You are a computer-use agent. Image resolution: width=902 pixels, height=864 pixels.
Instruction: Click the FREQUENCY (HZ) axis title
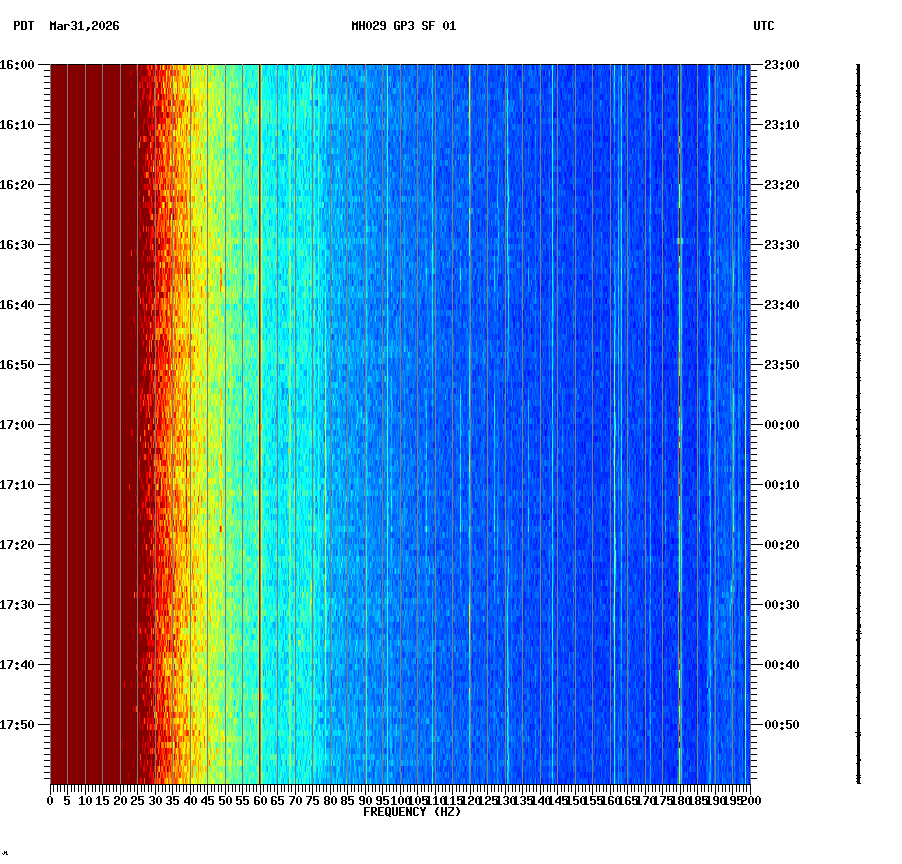(412, 812)
